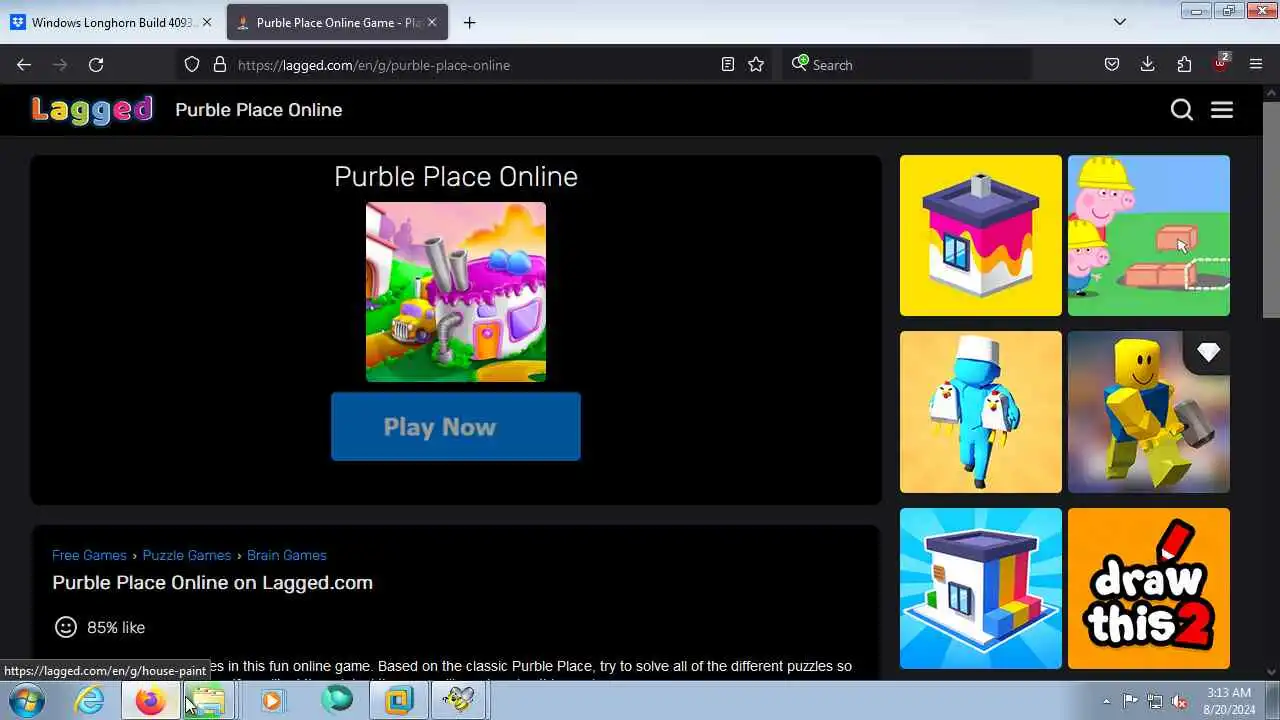The width and height of the screenshot is (1280, 720).
Task: Expand the list all tabs dropdown
Action: (1120, 22)
